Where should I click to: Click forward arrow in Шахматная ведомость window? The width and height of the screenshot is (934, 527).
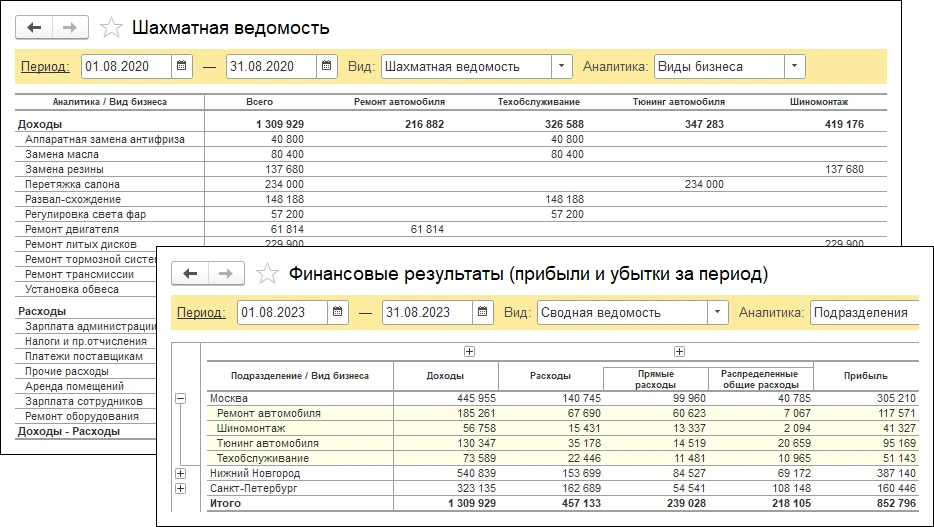tap(70, 27)
